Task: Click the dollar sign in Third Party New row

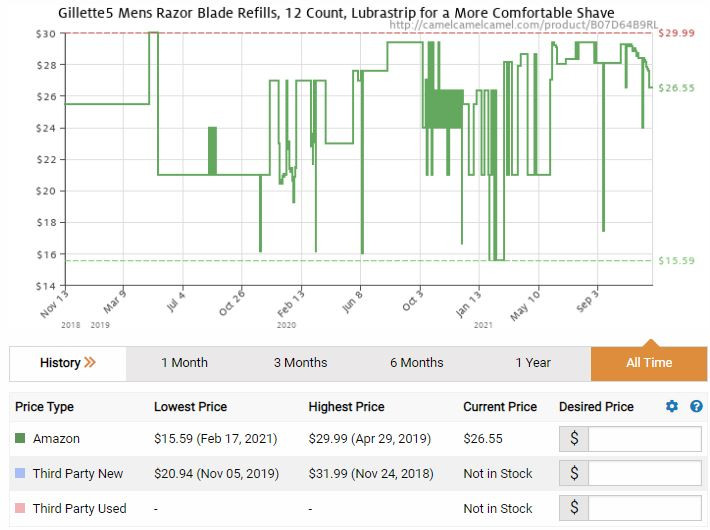Action: tap(574, 473)
